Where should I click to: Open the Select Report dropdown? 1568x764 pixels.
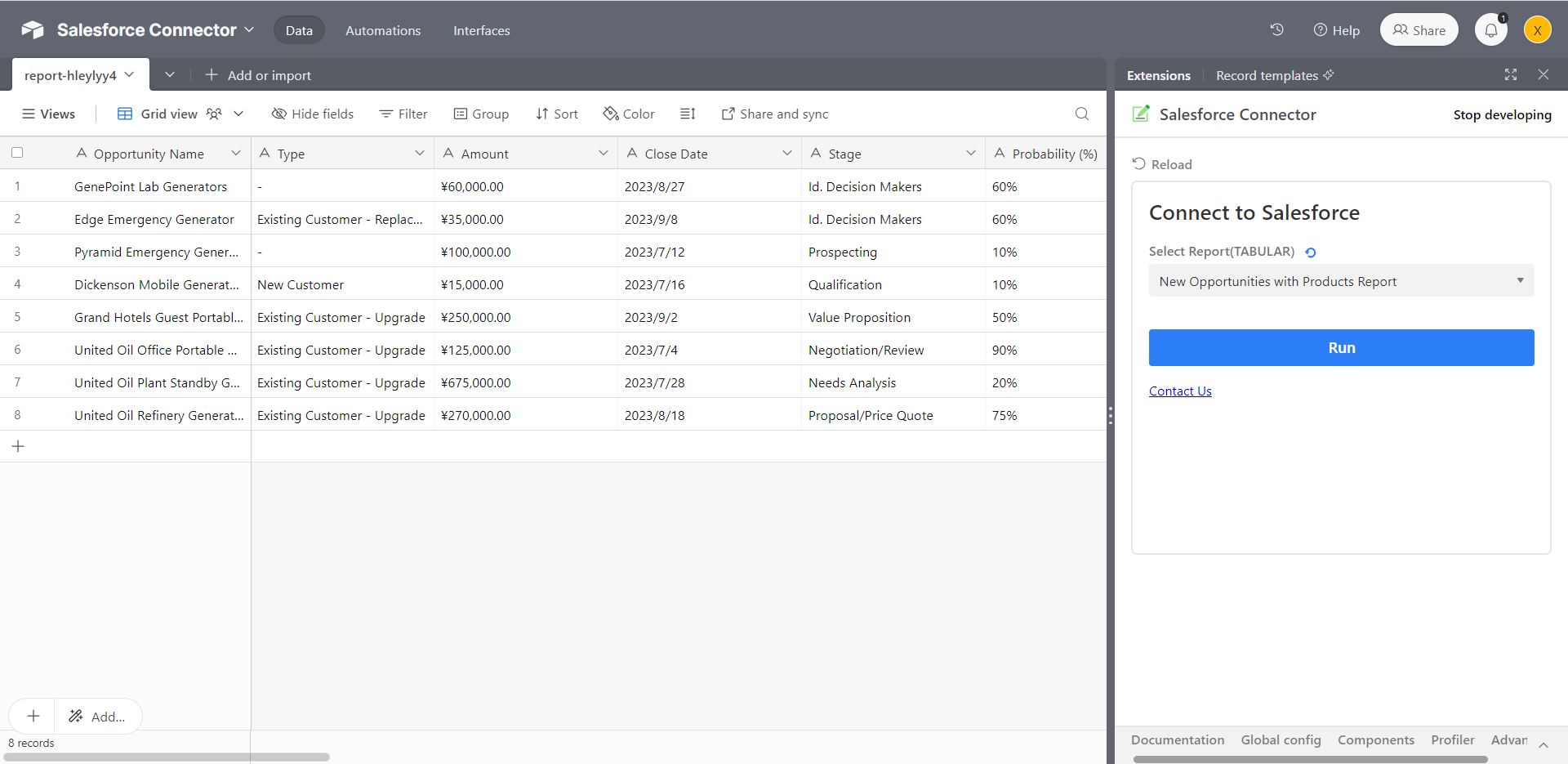(1341, 280)
